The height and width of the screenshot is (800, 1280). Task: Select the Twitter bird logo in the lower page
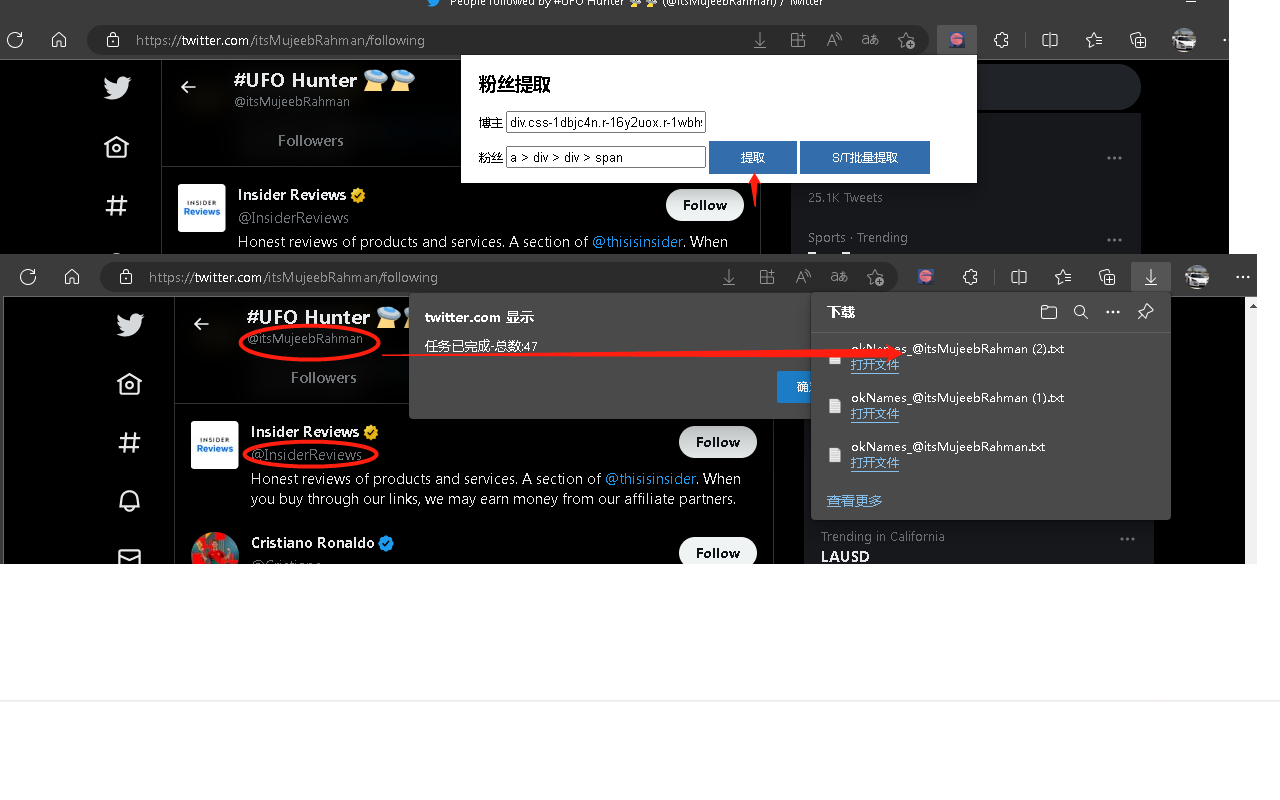129,324
